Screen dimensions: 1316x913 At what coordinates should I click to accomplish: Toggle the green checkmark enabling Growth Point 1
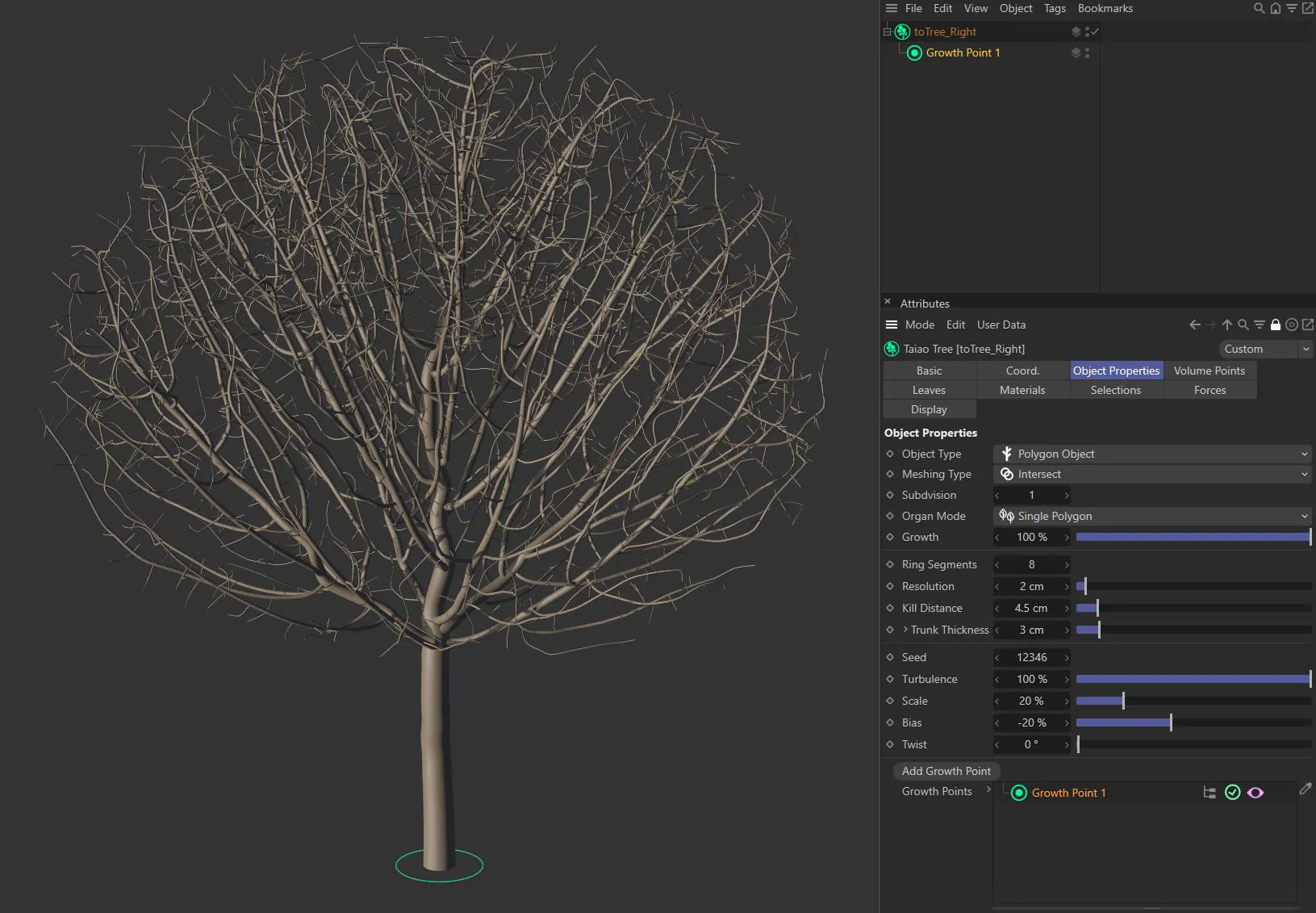1232,792
